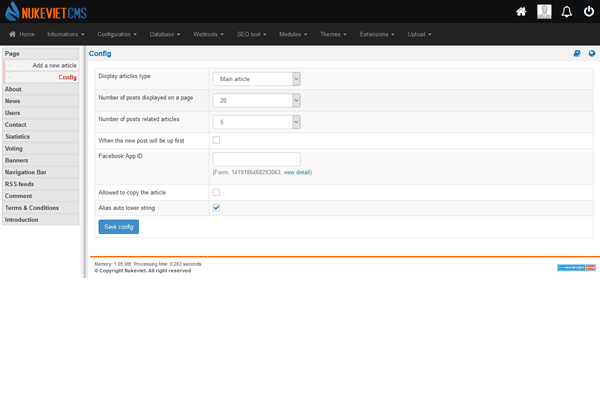Open the Display articles type dropdown
Screen dimensions: 600x400
(256, 78)
